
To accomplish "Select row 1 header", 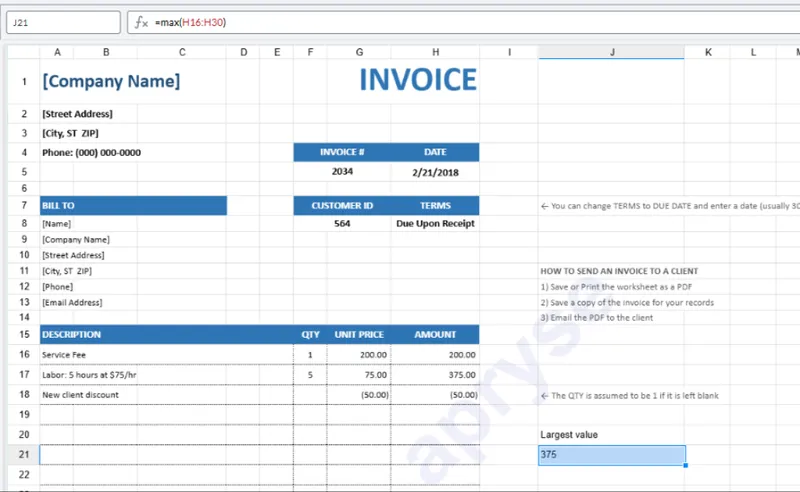I will 23,81.
